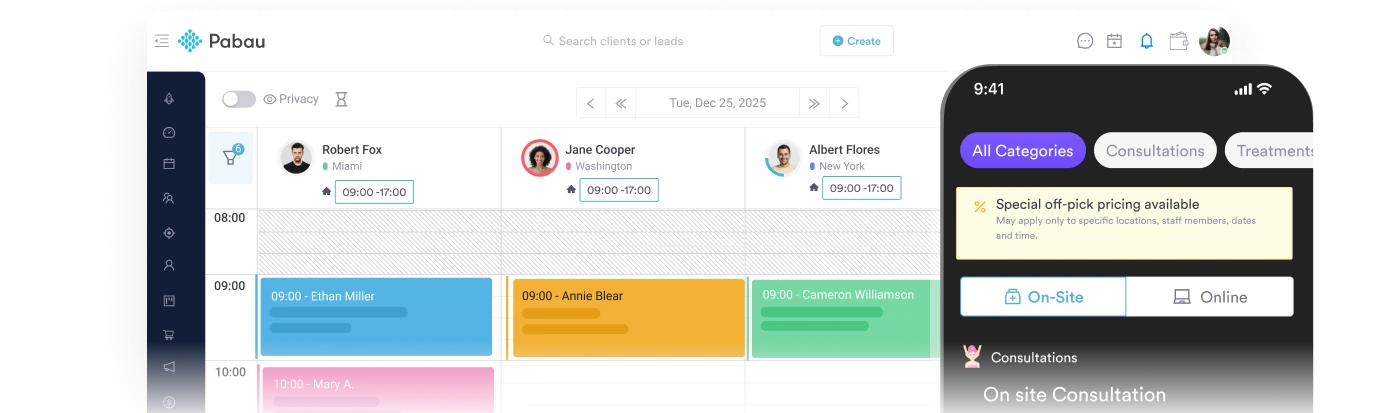
Task: Open the calendar filter funnel icon
Action: 231,159
